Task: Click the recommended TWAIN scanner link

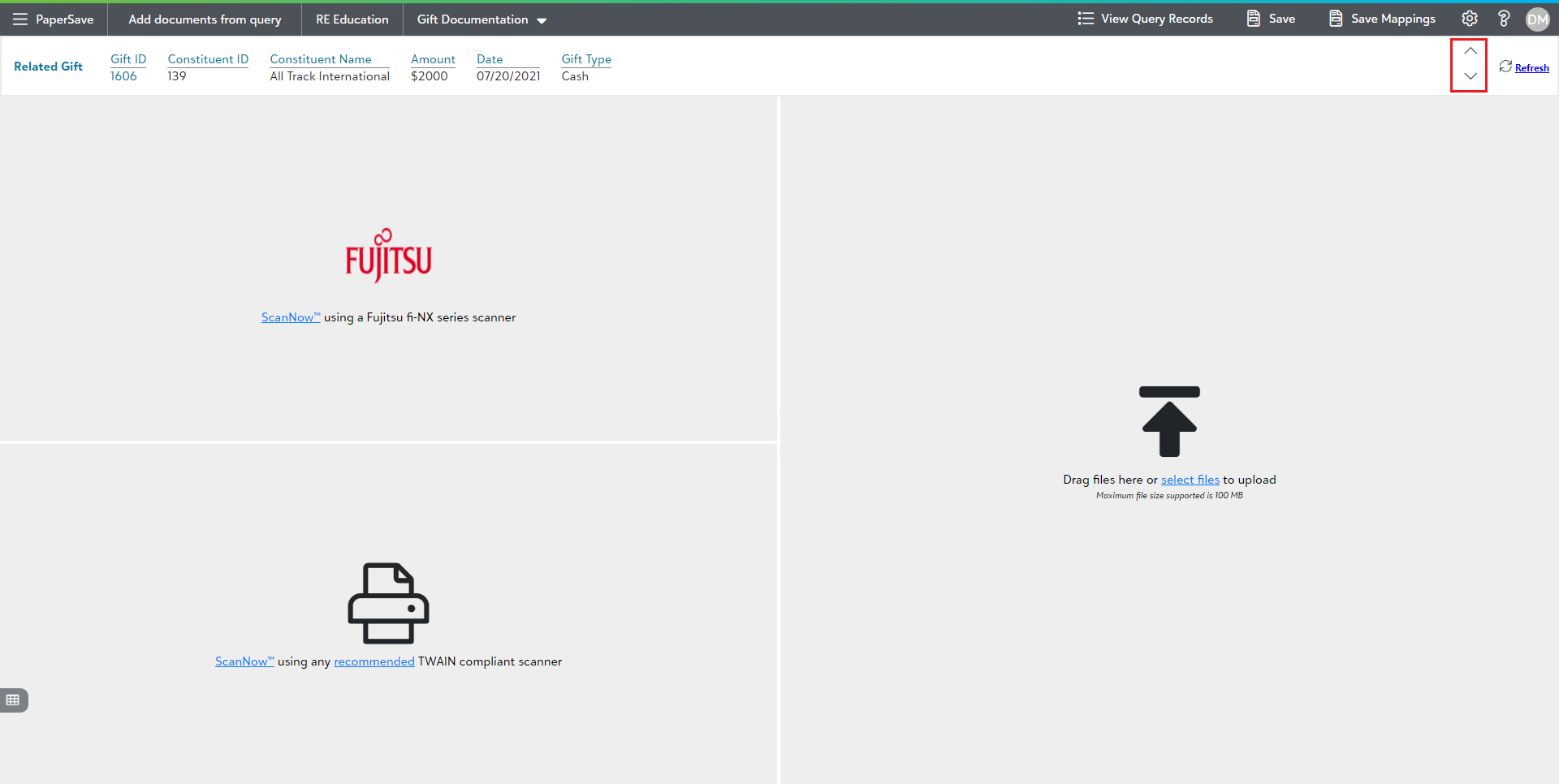Action: coord(374,661)
